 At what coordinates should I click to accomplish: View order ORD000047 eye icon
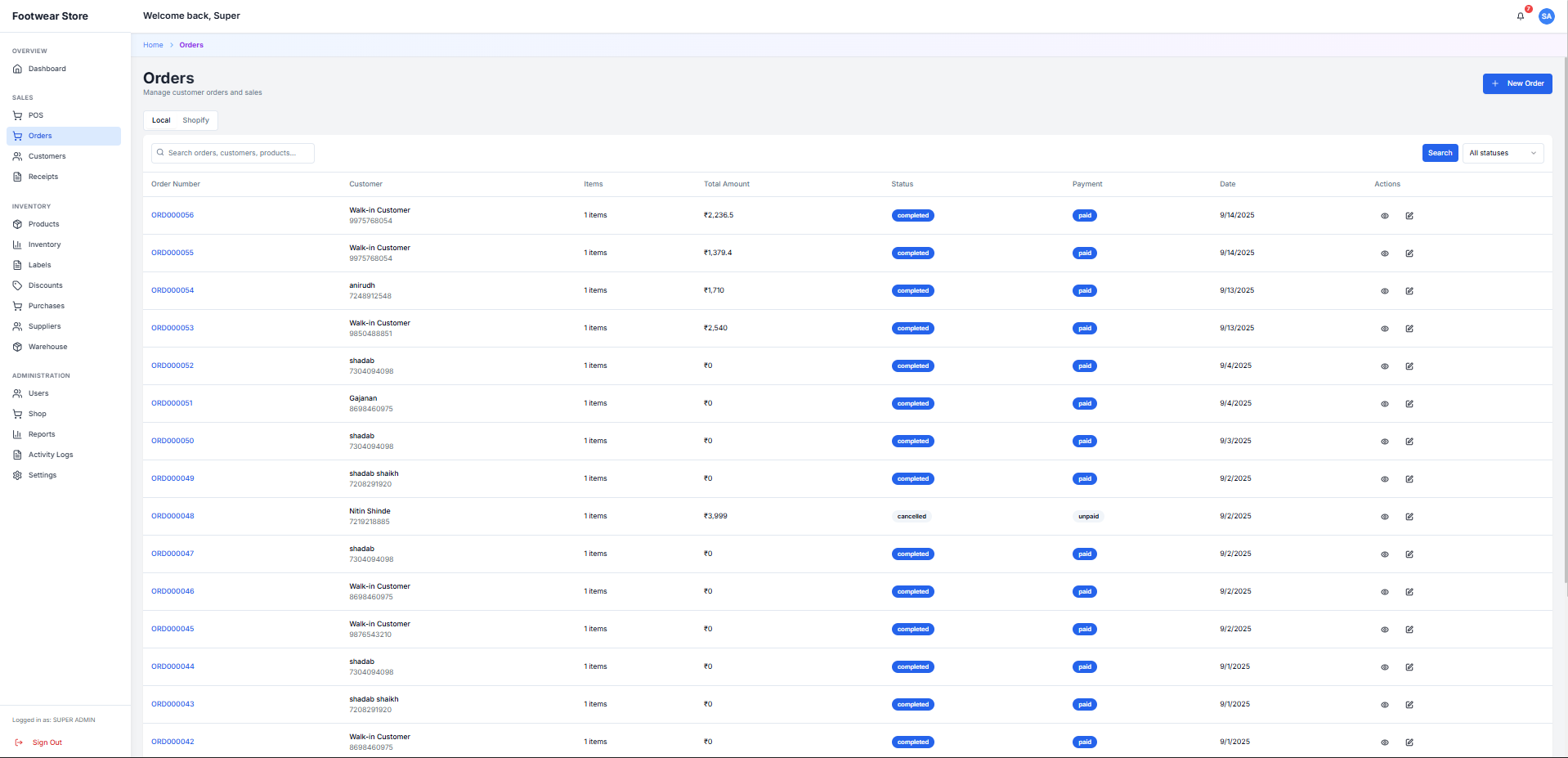(1385, 554)
